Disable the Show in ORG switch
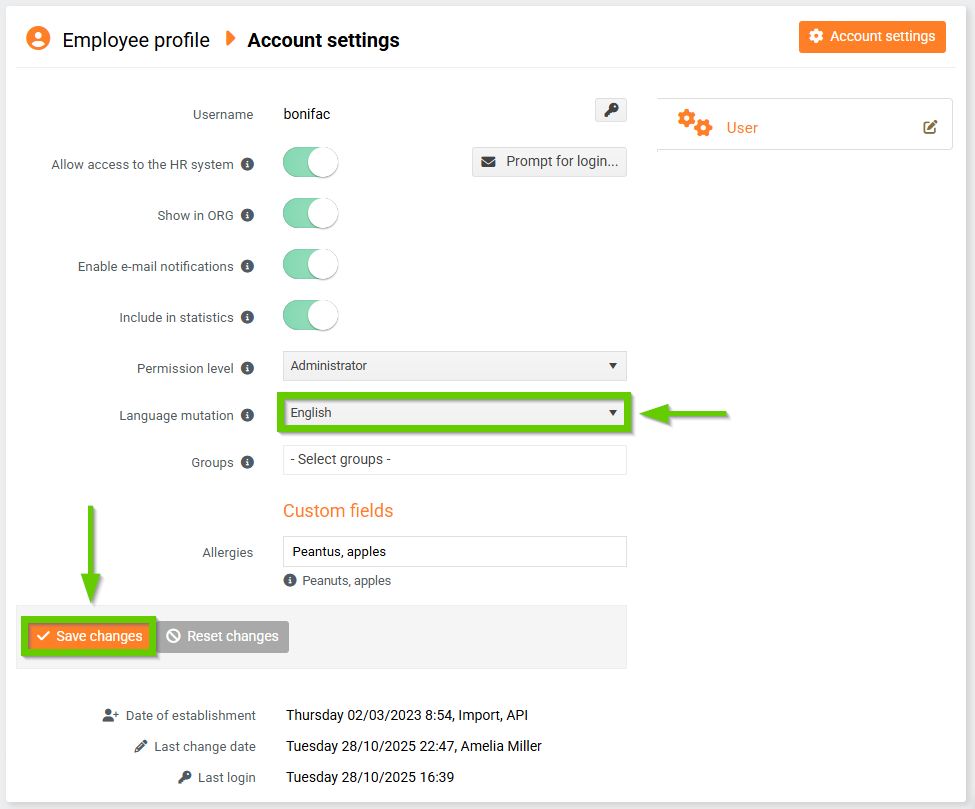975x809 pixels. pos(311,213)
